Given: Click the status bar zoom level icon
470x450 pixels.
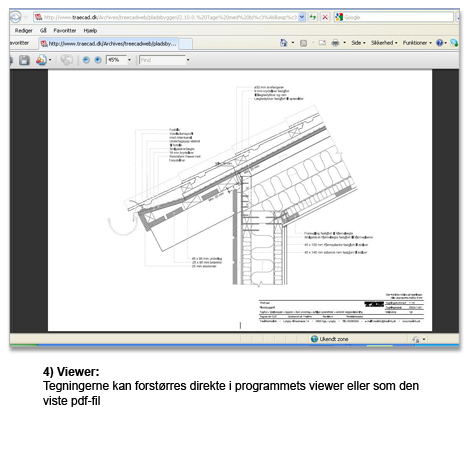Looking at the screenshot, I should [x=416, y=339].
